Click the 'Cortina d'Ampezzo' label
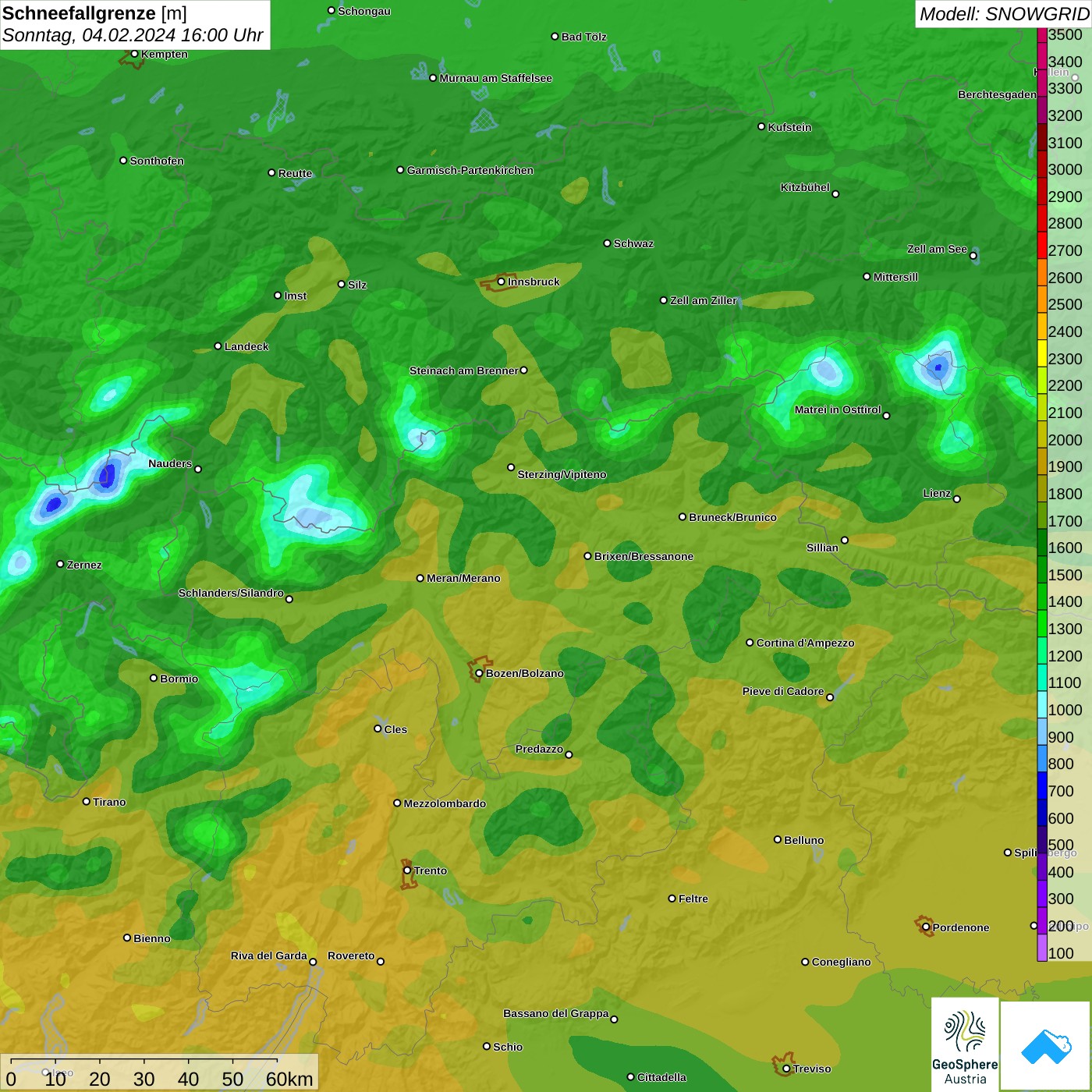 coord(805,643)
